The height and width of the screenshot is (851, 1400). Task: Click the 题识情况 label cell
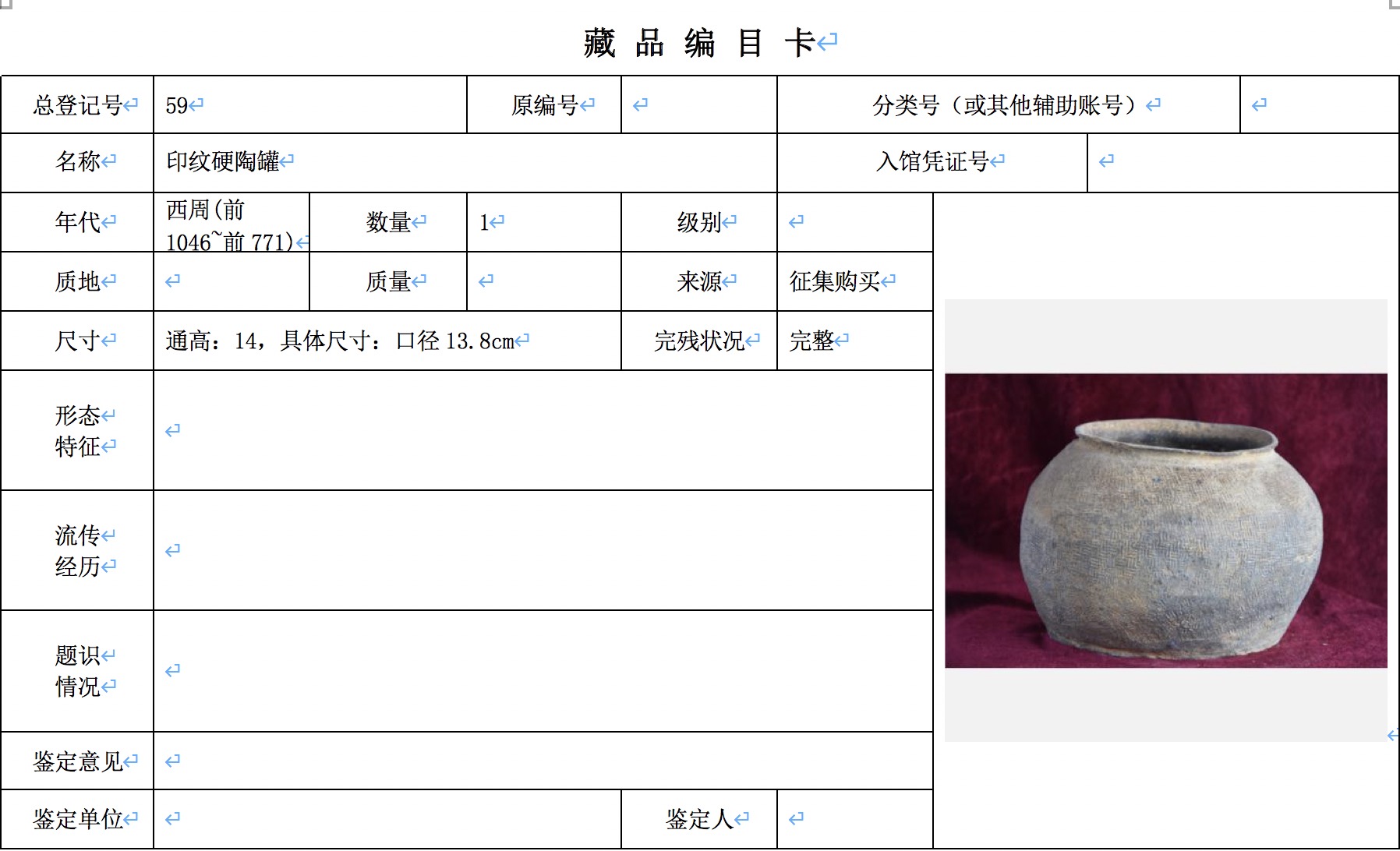coord(77,671)
